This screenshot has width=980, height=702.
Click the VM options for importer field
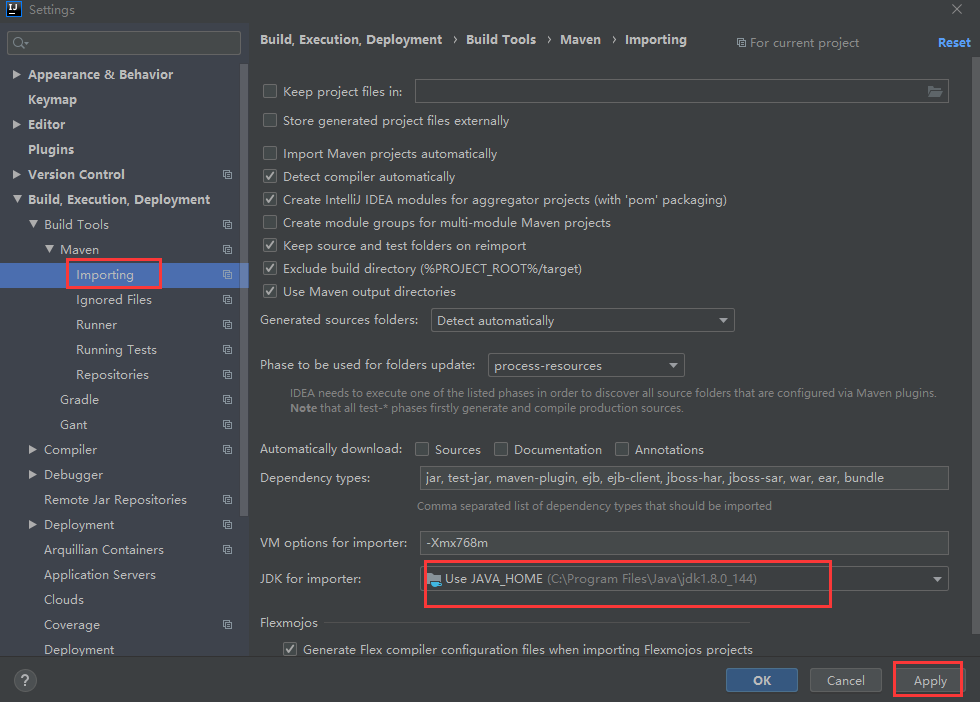(684, 543)
